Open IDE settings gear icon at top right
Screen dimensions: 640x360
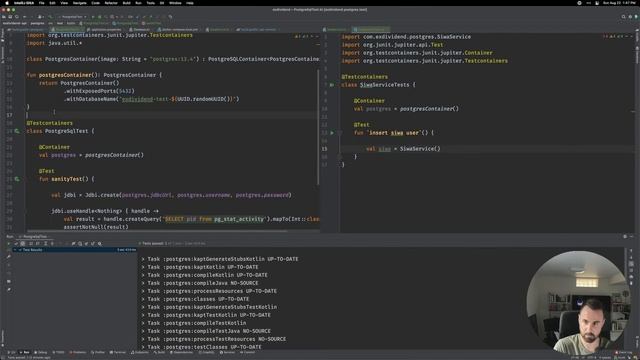(x=630, y=17)
